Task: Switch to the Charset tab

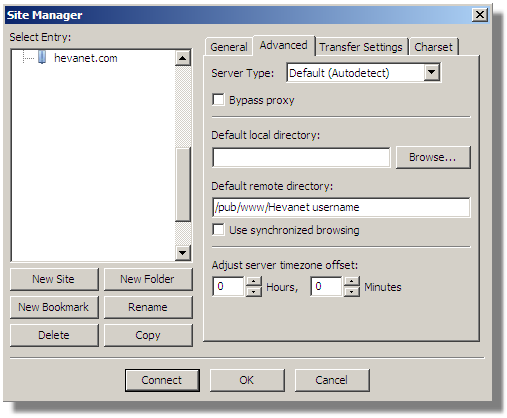Action: [433, 47]
